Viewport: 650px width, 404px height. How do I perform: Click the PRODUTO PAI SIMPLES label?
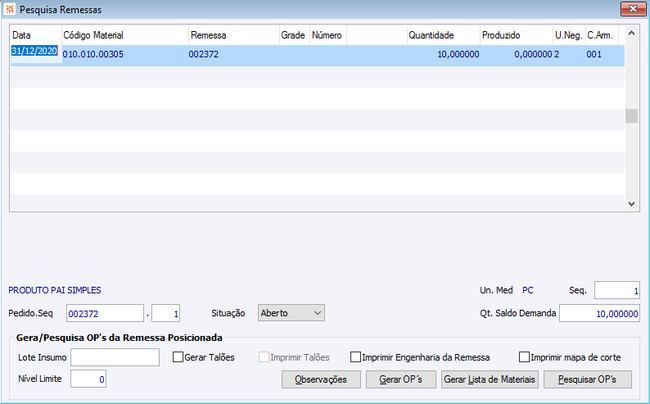pos(55,290)
